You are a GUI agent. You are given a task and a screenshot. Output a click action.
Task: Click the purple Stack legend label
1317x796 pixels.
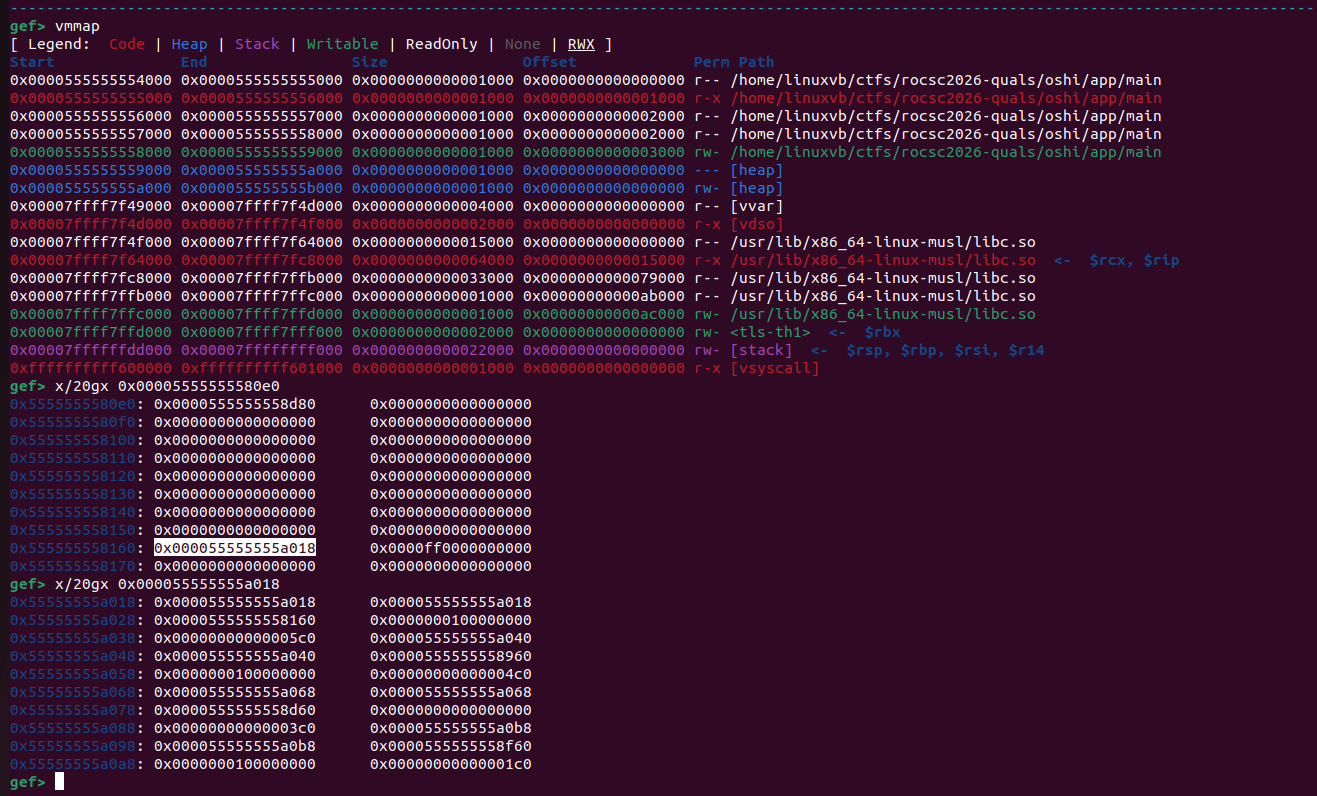257,44
